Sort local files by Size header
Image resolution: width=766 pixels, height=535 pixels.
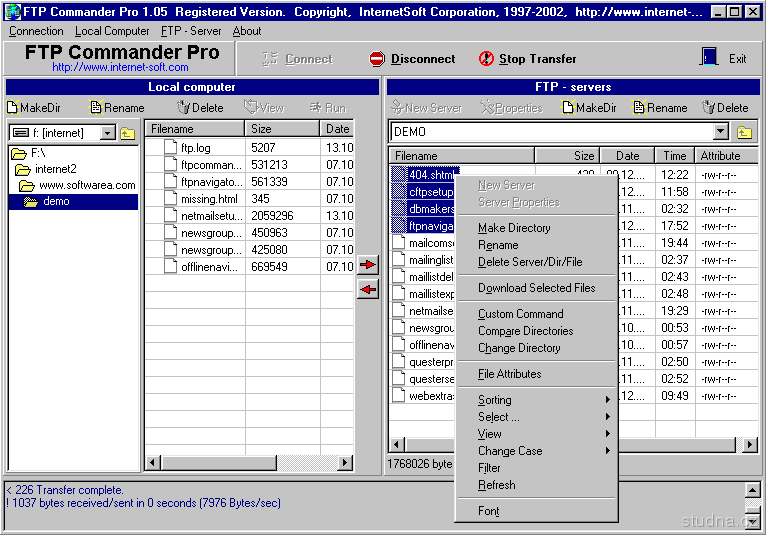[282, 129]
